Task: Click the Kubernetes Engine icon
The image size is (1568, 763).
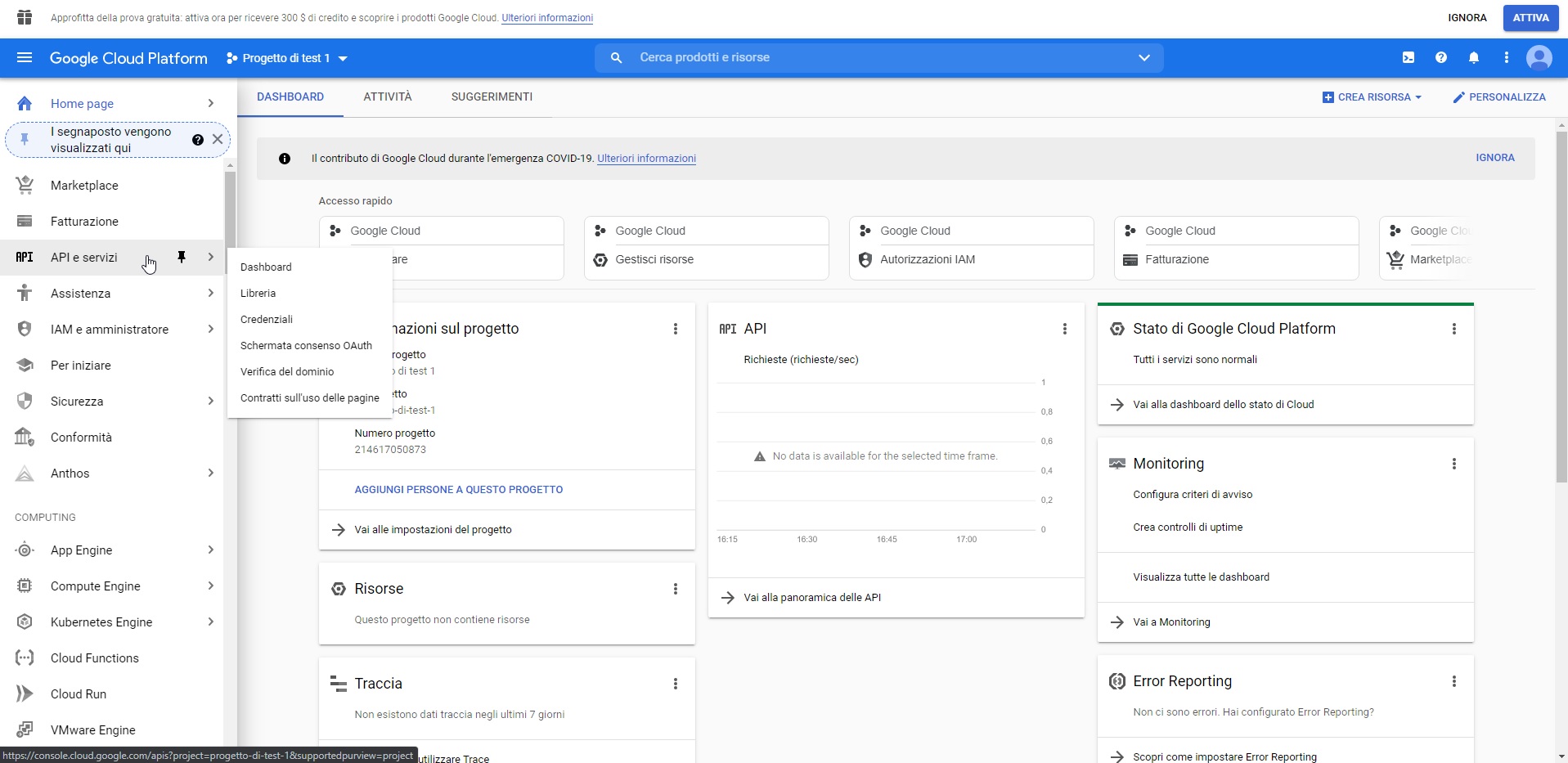Action: (25, 622)
